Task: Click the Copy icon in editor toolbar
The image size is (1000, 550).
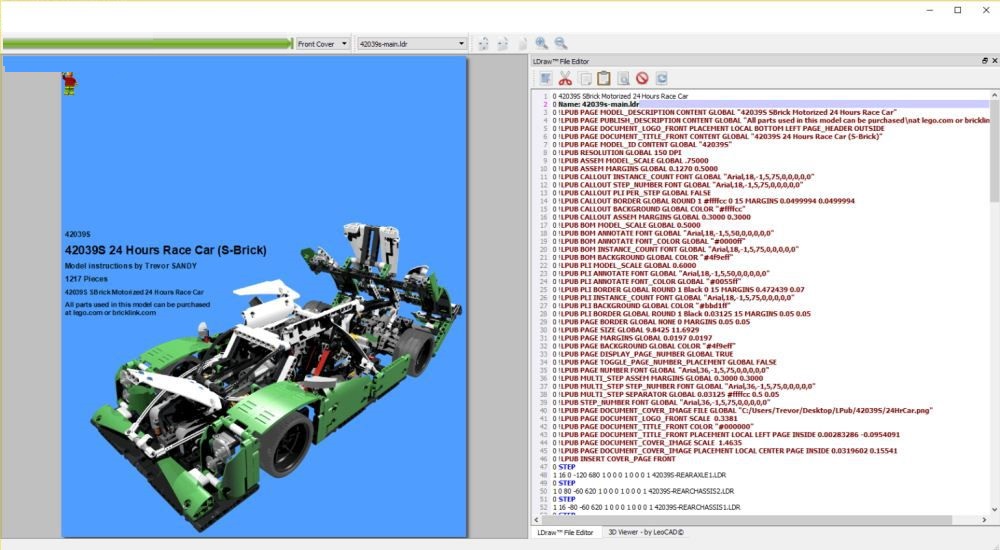Action: (585, 78)
